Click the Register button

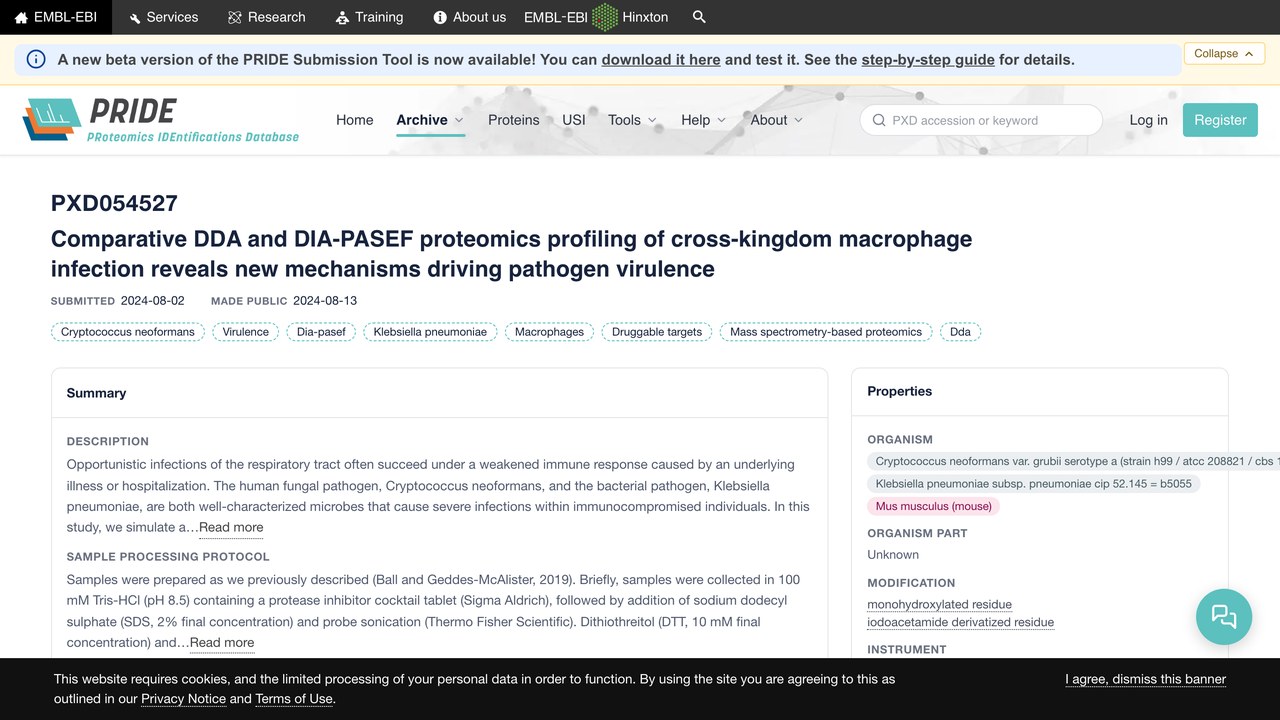point(1220,120)
